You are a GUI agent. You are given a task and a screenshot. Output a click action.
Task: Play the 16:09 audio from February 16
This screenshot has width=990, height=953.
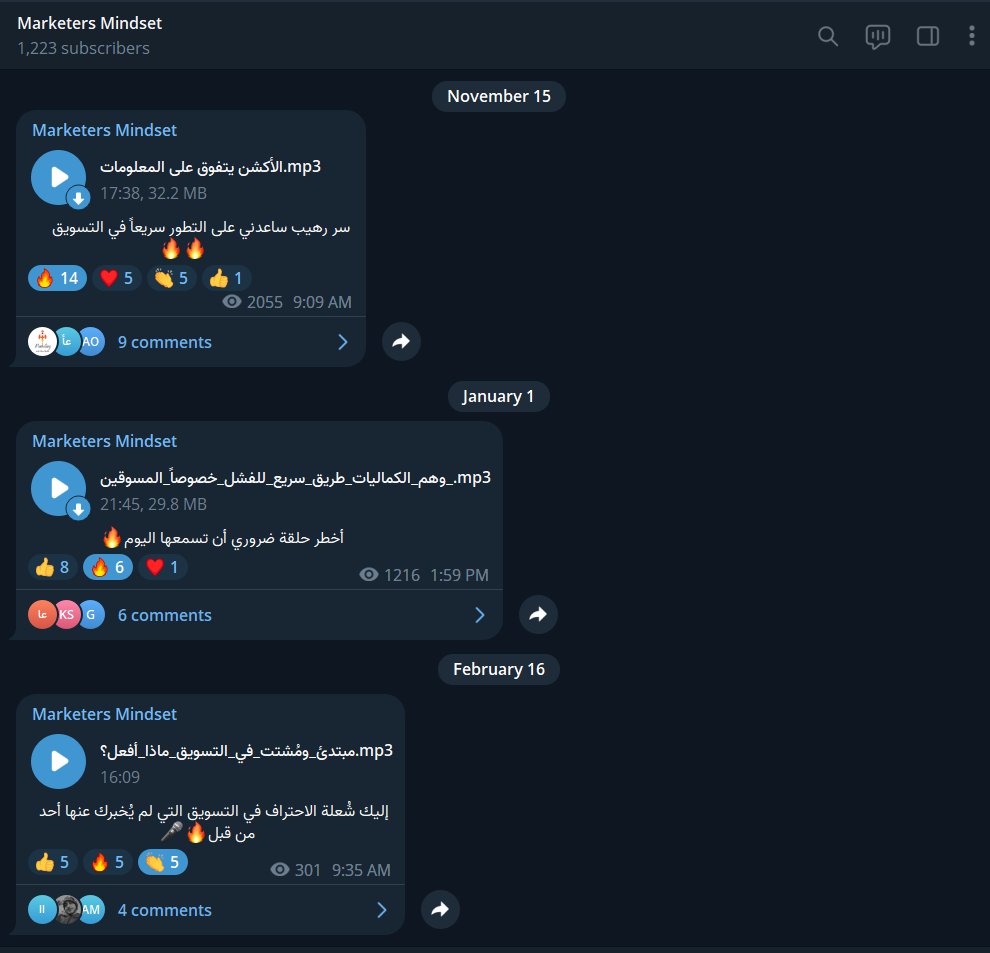58,761
